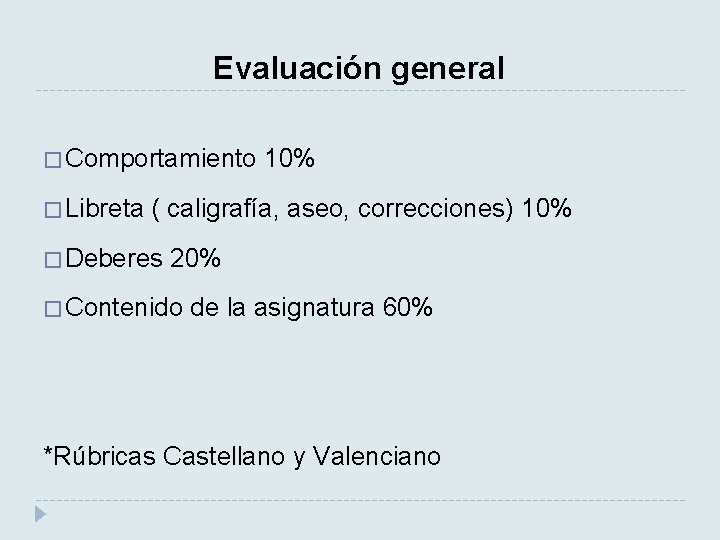Click the 60% value

408,308
